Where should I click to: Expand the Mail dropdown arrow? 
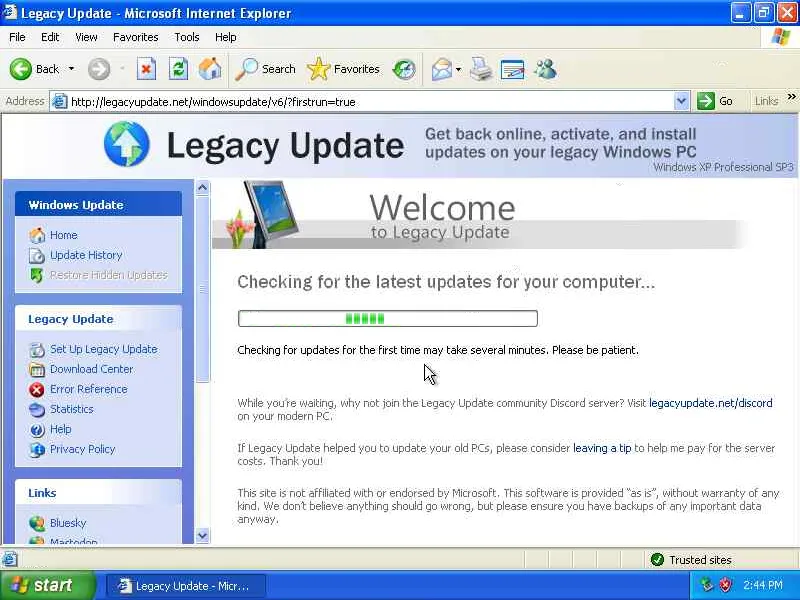click(x=458, y=69)
